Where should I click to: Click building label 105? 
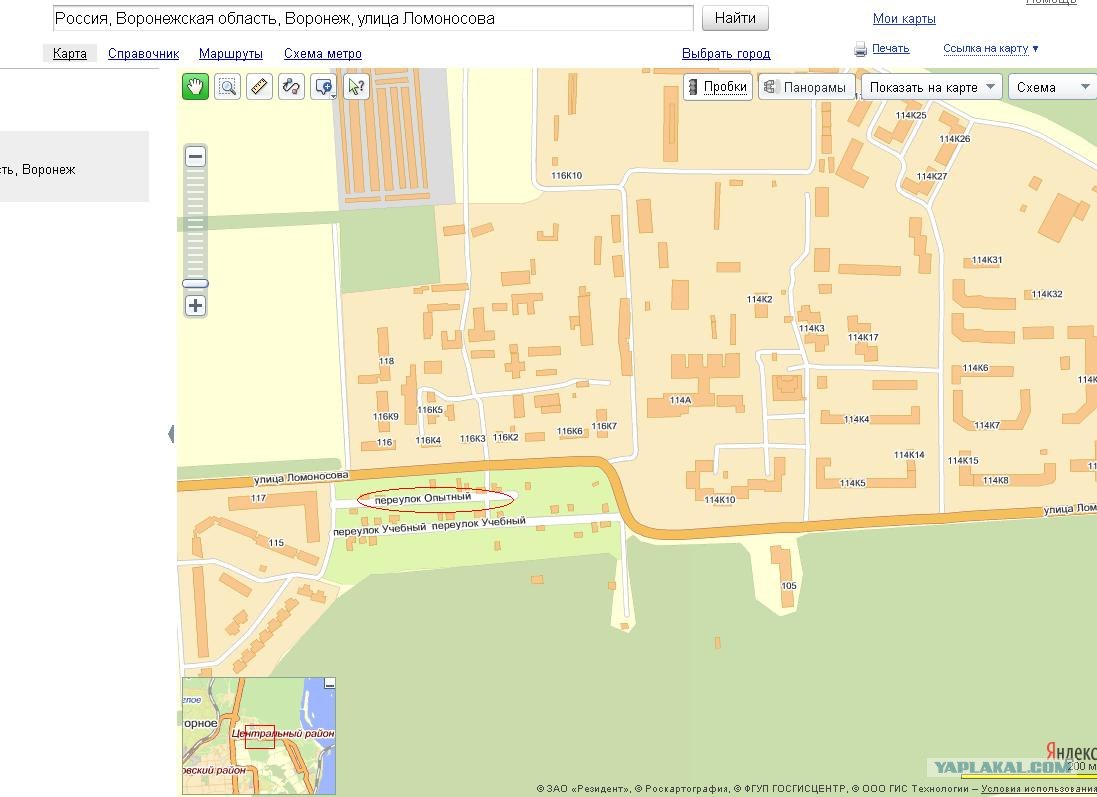(788, 586)
